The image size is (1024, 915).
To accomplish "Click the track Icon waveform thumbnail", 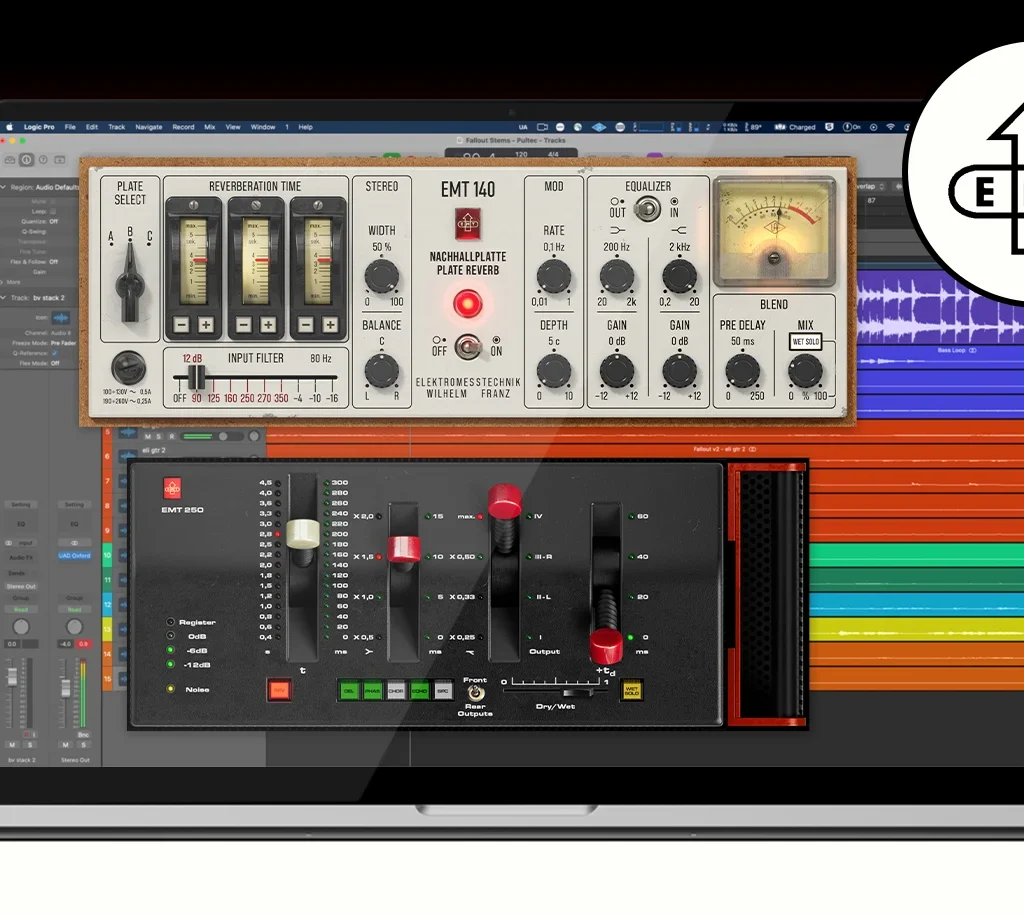I will tap(60, 318).
